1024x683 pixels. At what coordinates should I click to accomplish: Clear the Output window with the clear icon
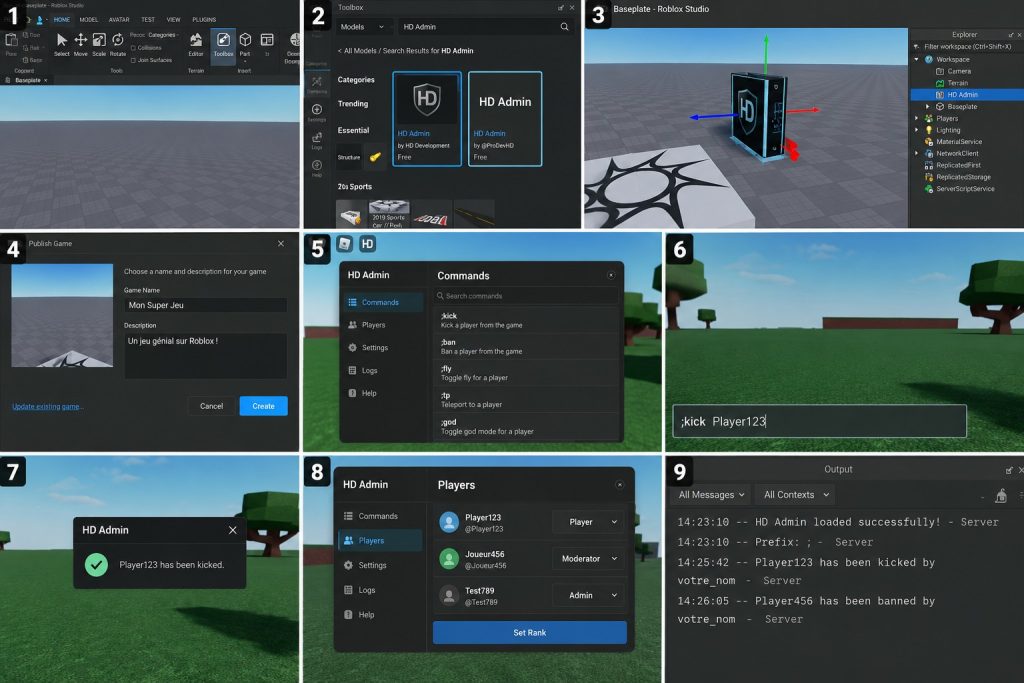[x=1000, y=496]
